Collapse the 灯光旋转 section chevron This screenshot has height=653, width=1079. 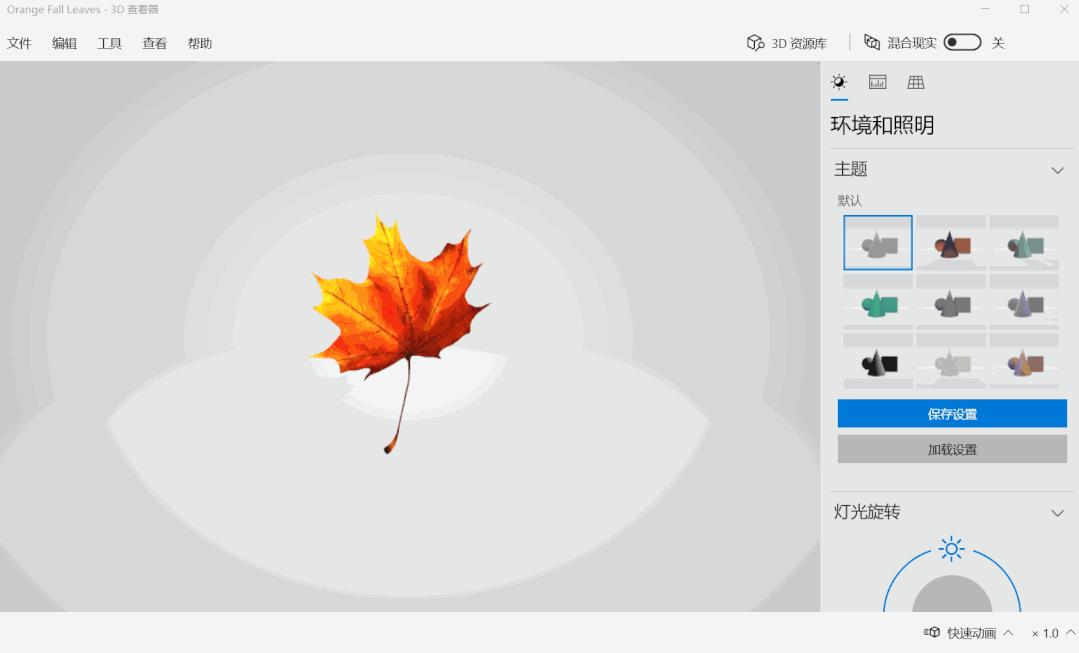(x=1057, y=513)
